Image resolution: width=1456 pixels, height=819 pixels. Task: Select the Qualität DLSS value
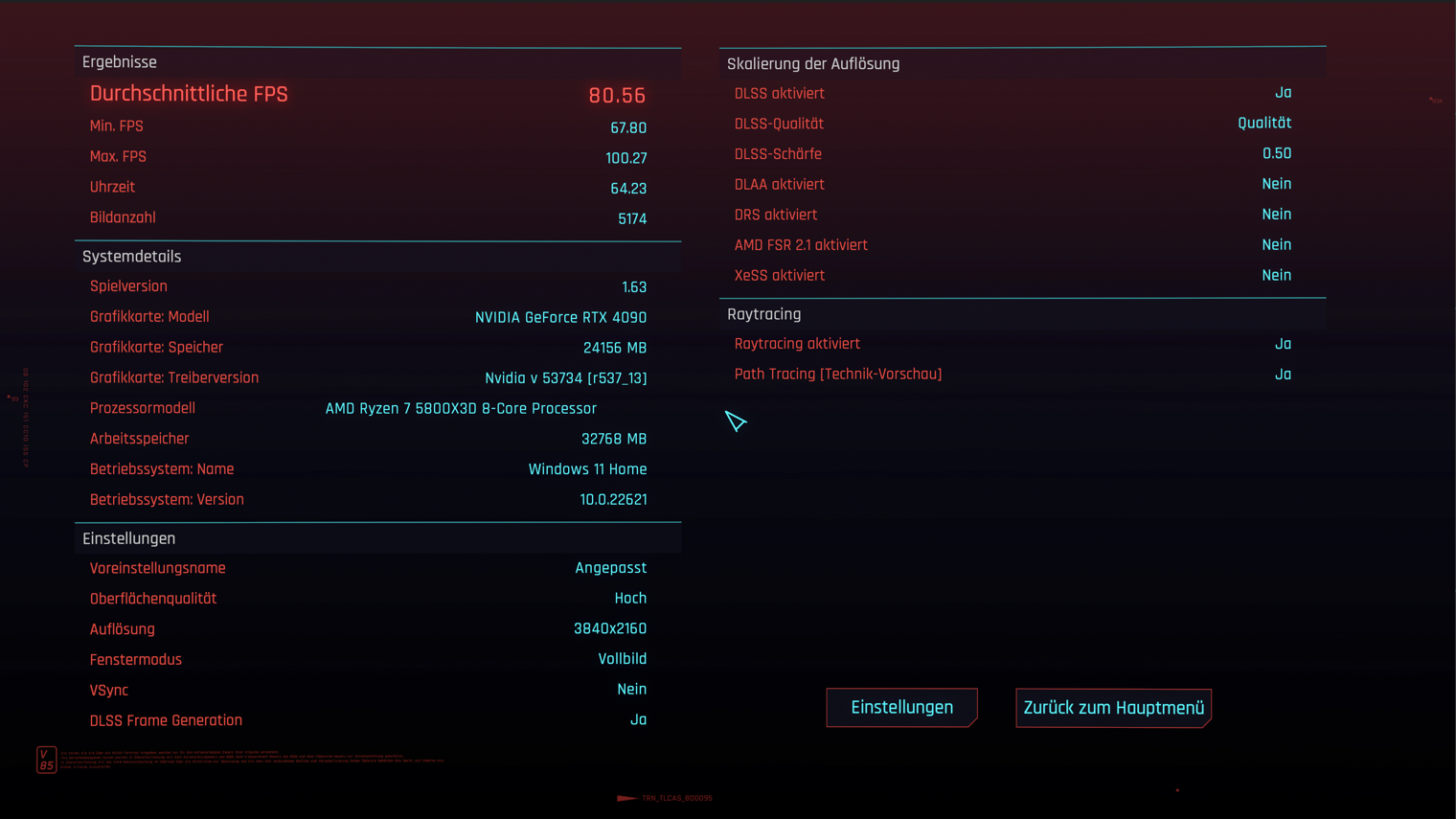coord(1264,124)
